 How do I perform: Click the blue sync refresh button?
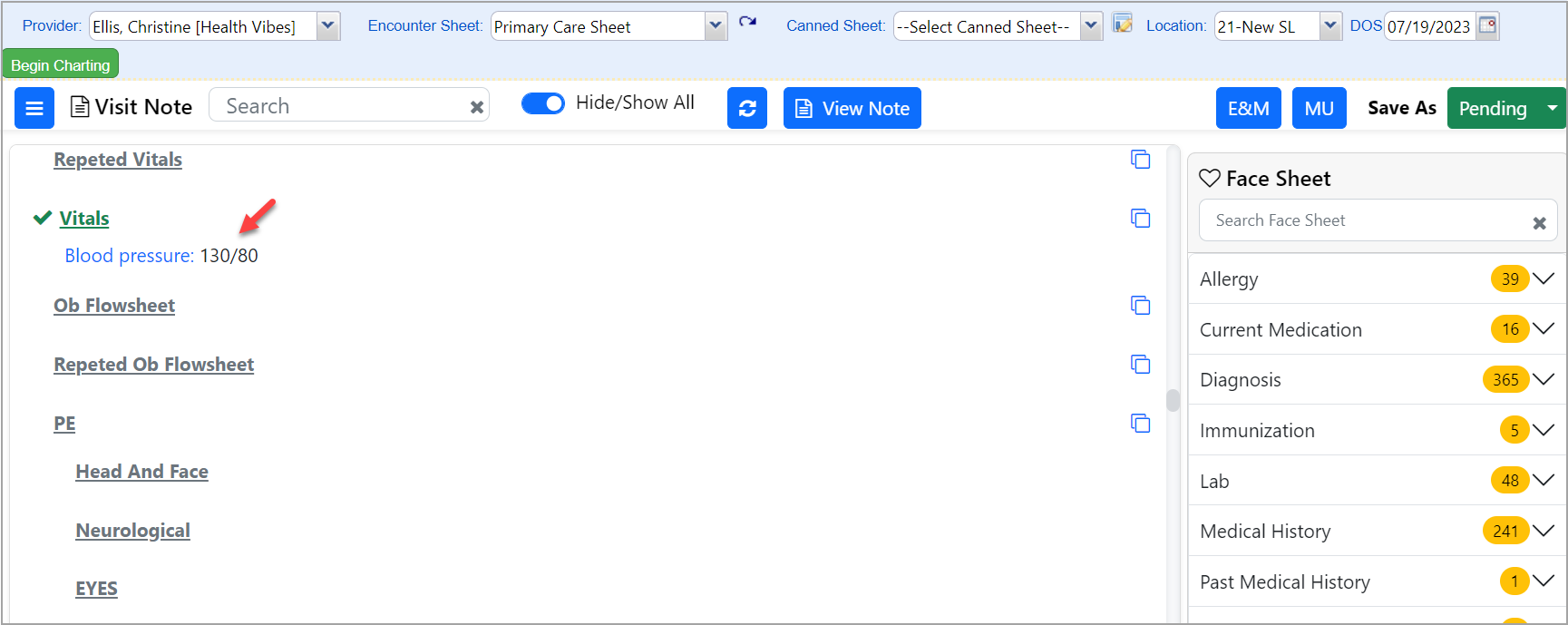[747, 108]
